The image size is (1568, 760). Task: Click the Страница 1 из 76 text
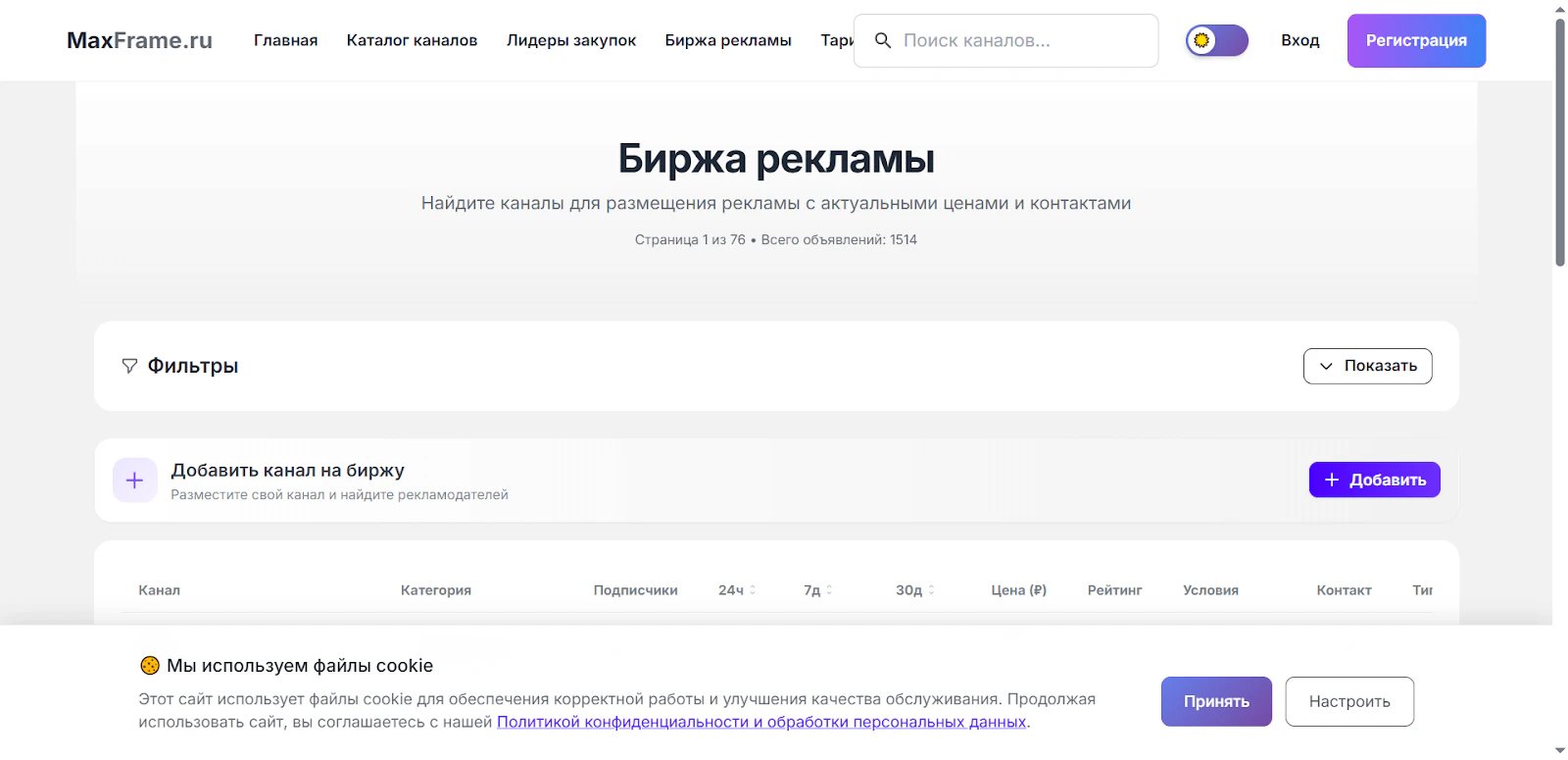coord(690,239)
